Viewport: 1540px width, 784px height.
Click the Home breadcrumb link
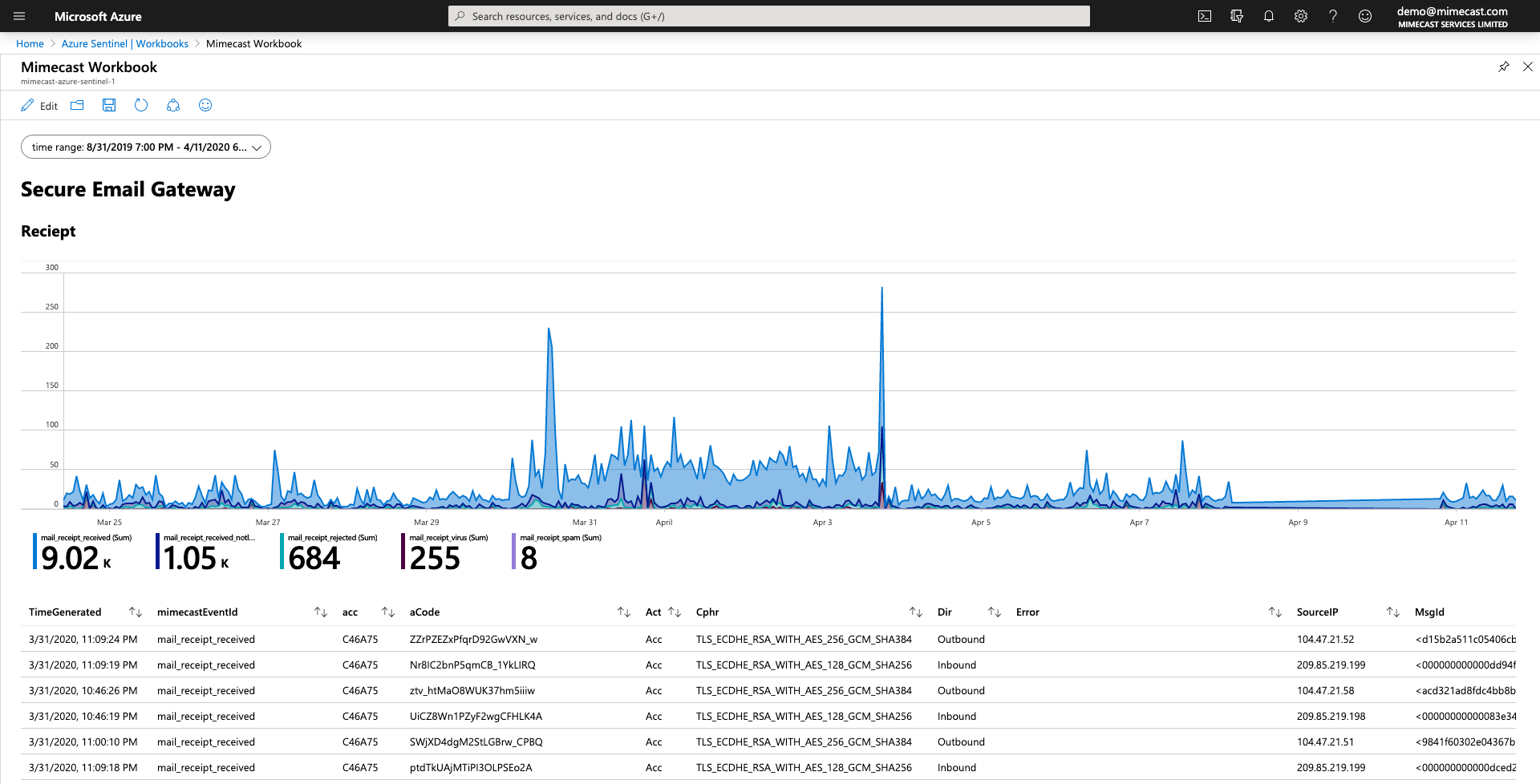pos(30,43)
